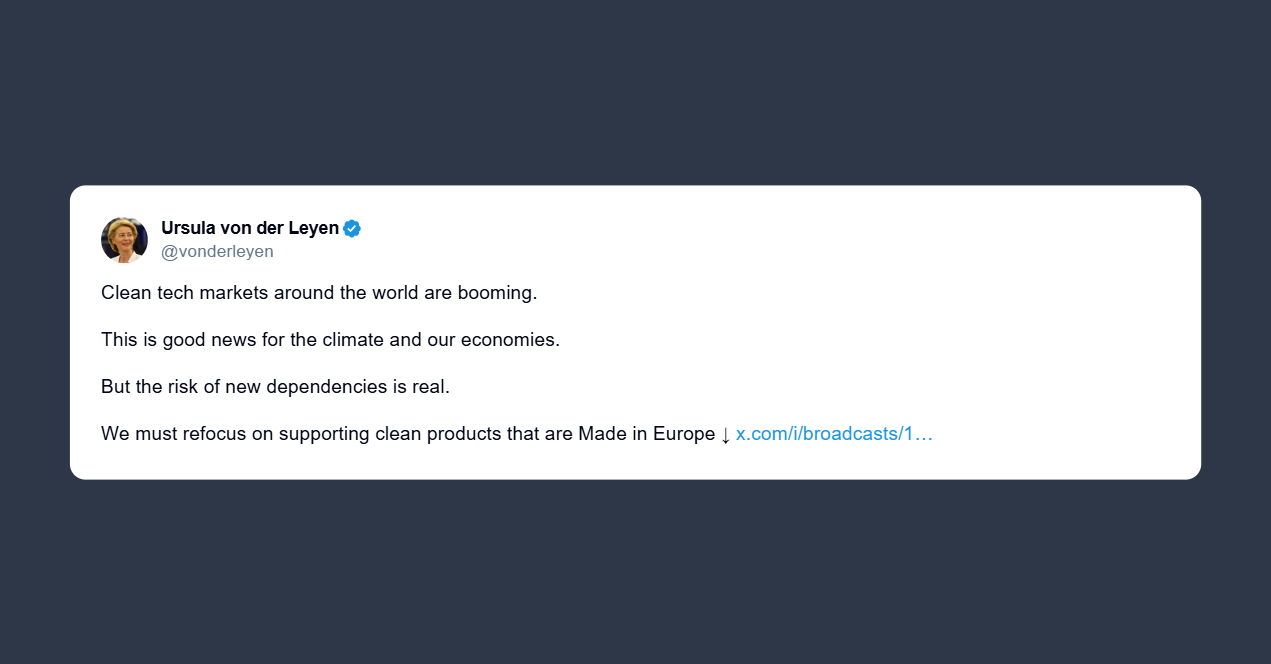Click the word "real" ending the third line
This screenshot has width=1271, height=664.
click(x=430, y=387)
